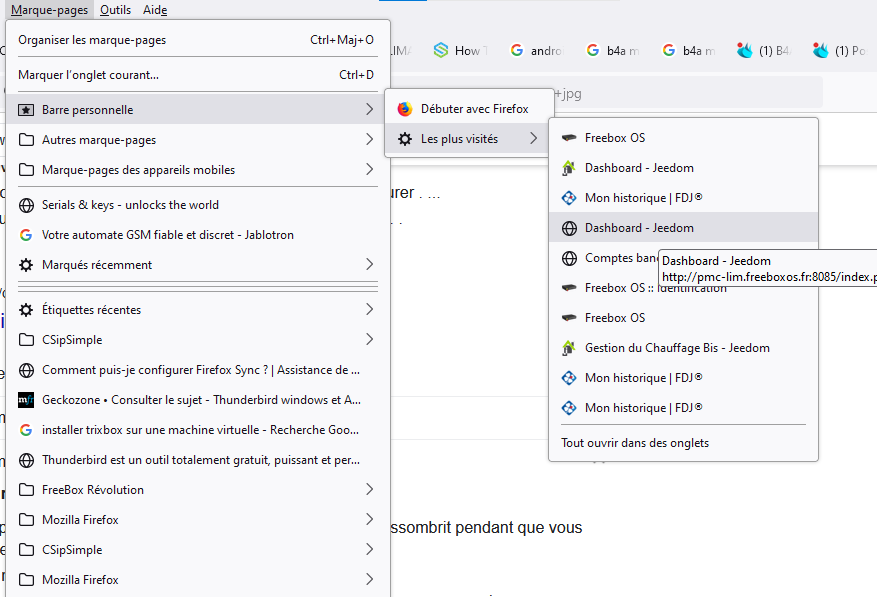Viewport: 877px width, 597px height.
Task: Expand the Les plus visités submenu arrow
Action: (534, 139)
